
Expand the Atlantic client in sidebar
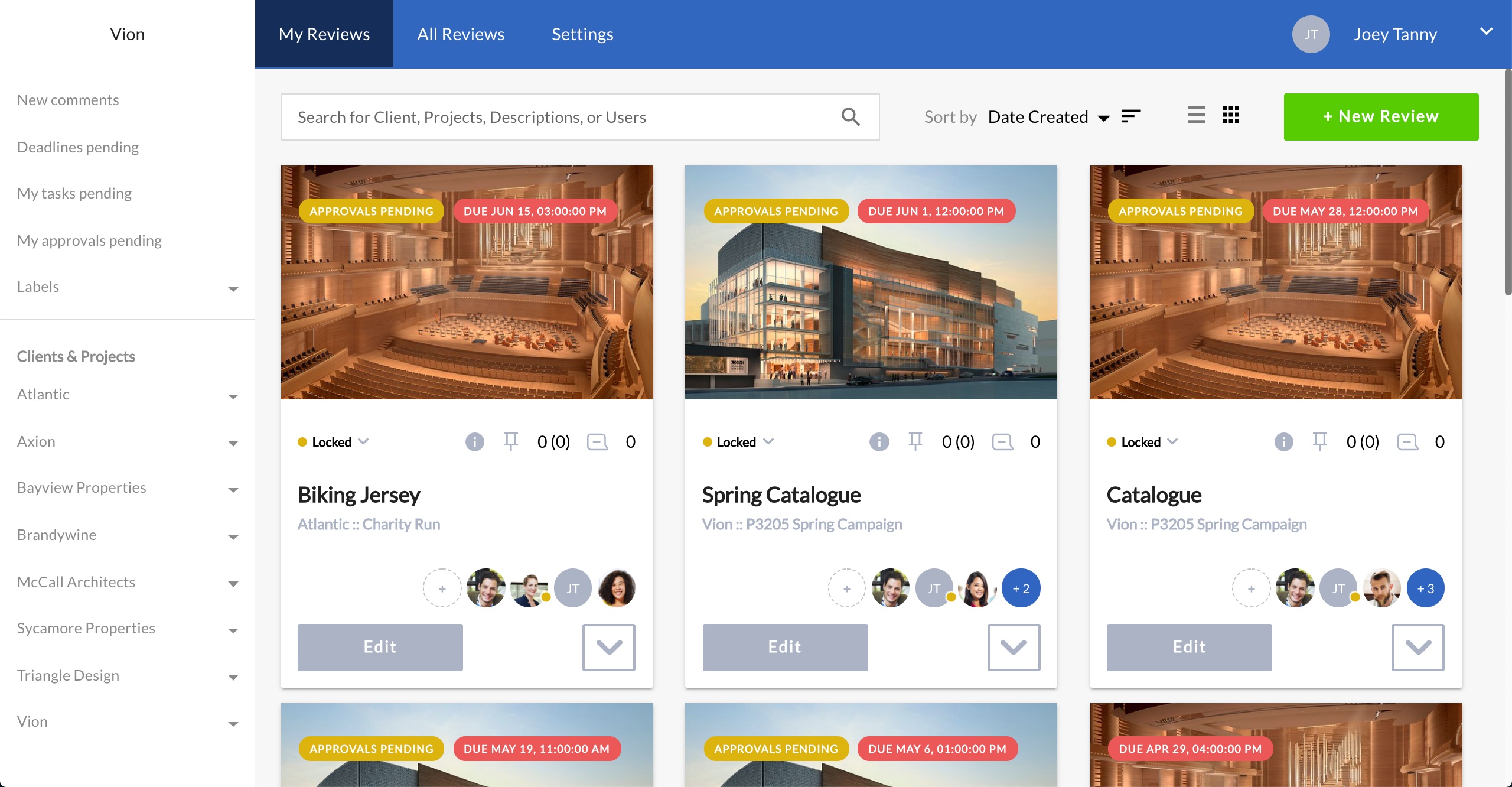[x=233, y=396]
